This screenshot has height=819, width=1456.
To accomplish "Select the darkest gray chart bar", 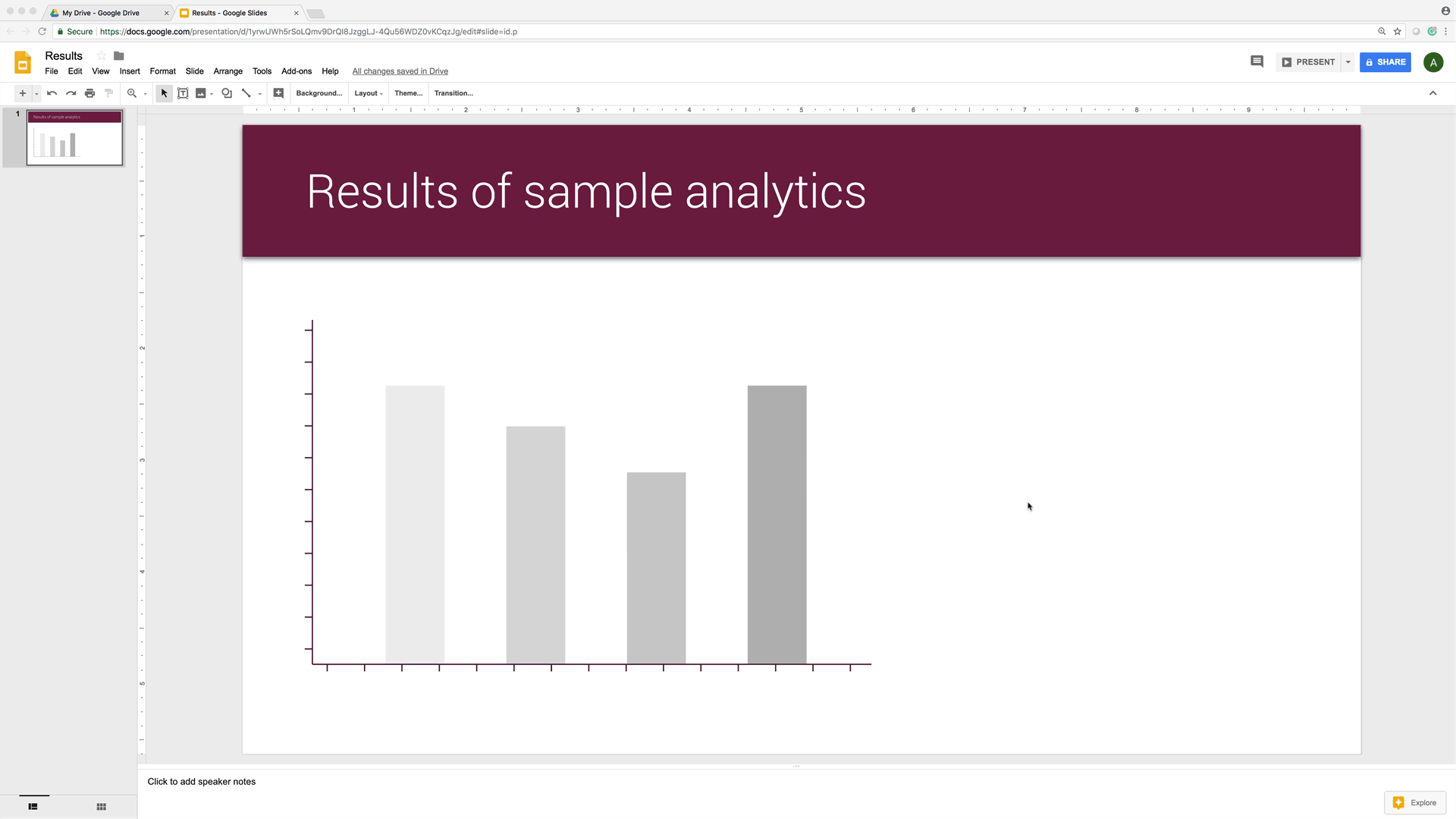I will (777, 525).
